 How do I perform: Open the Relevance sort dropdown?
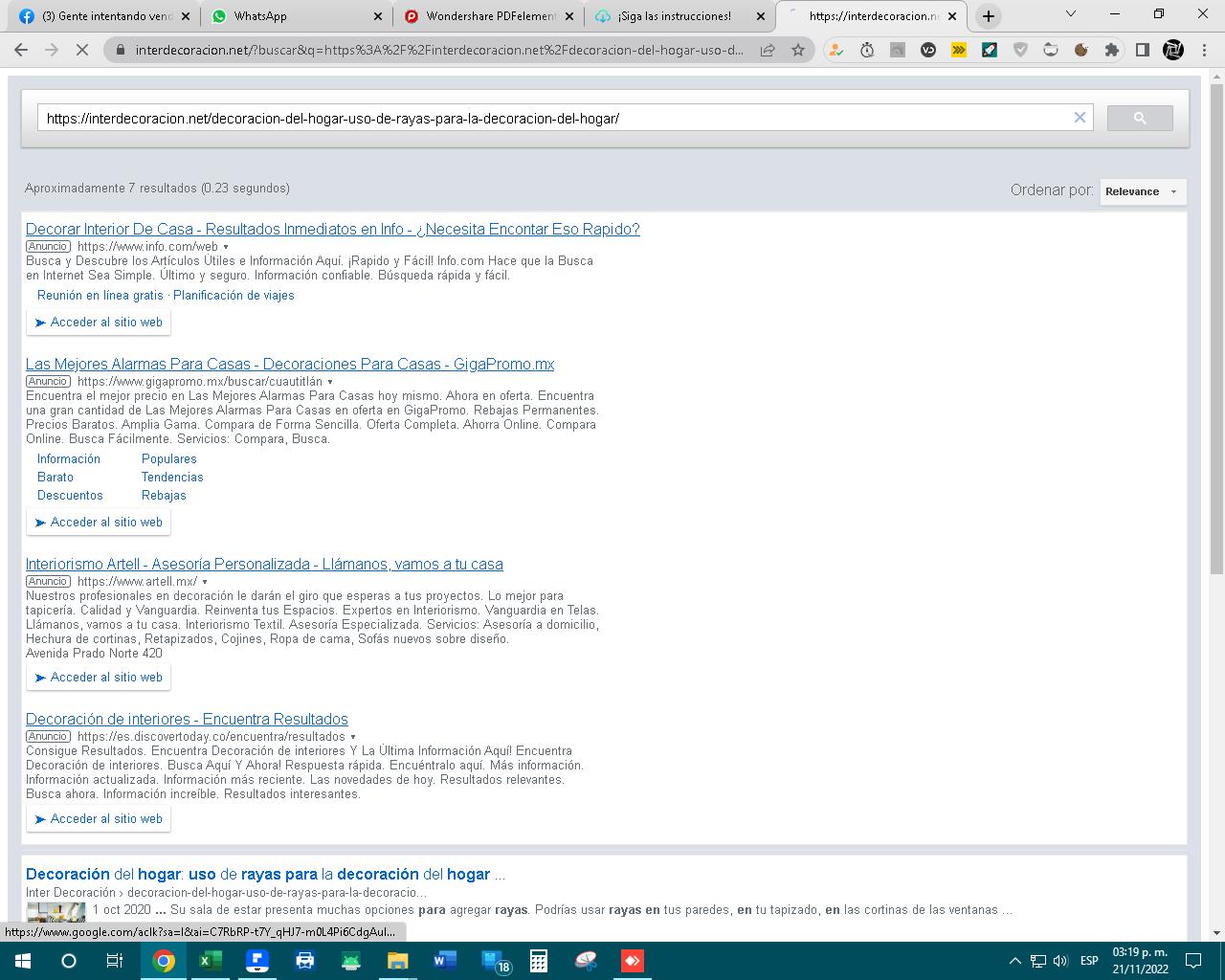point(1143,191)
